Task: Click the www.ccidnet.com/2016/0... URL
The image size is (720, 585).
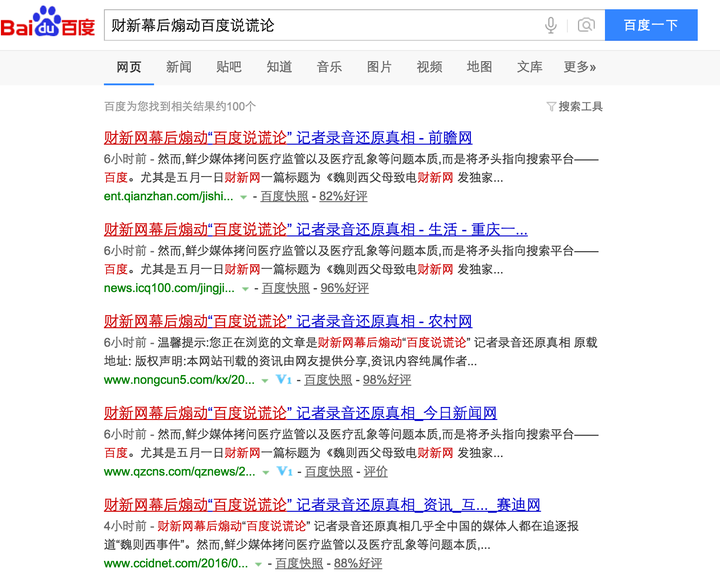Action: [176, 564]
